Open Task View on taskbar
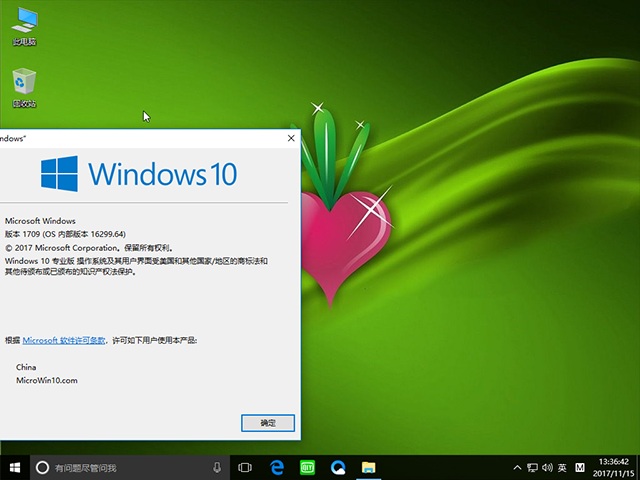 point(245,467)
